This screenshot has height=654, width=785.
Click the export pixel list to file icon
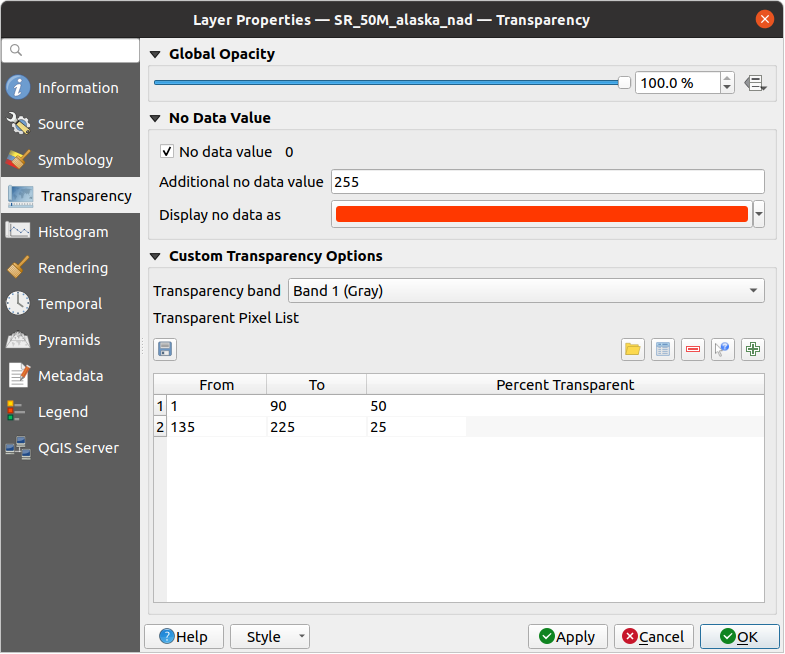pyautogui.click(x=165, y=349)
